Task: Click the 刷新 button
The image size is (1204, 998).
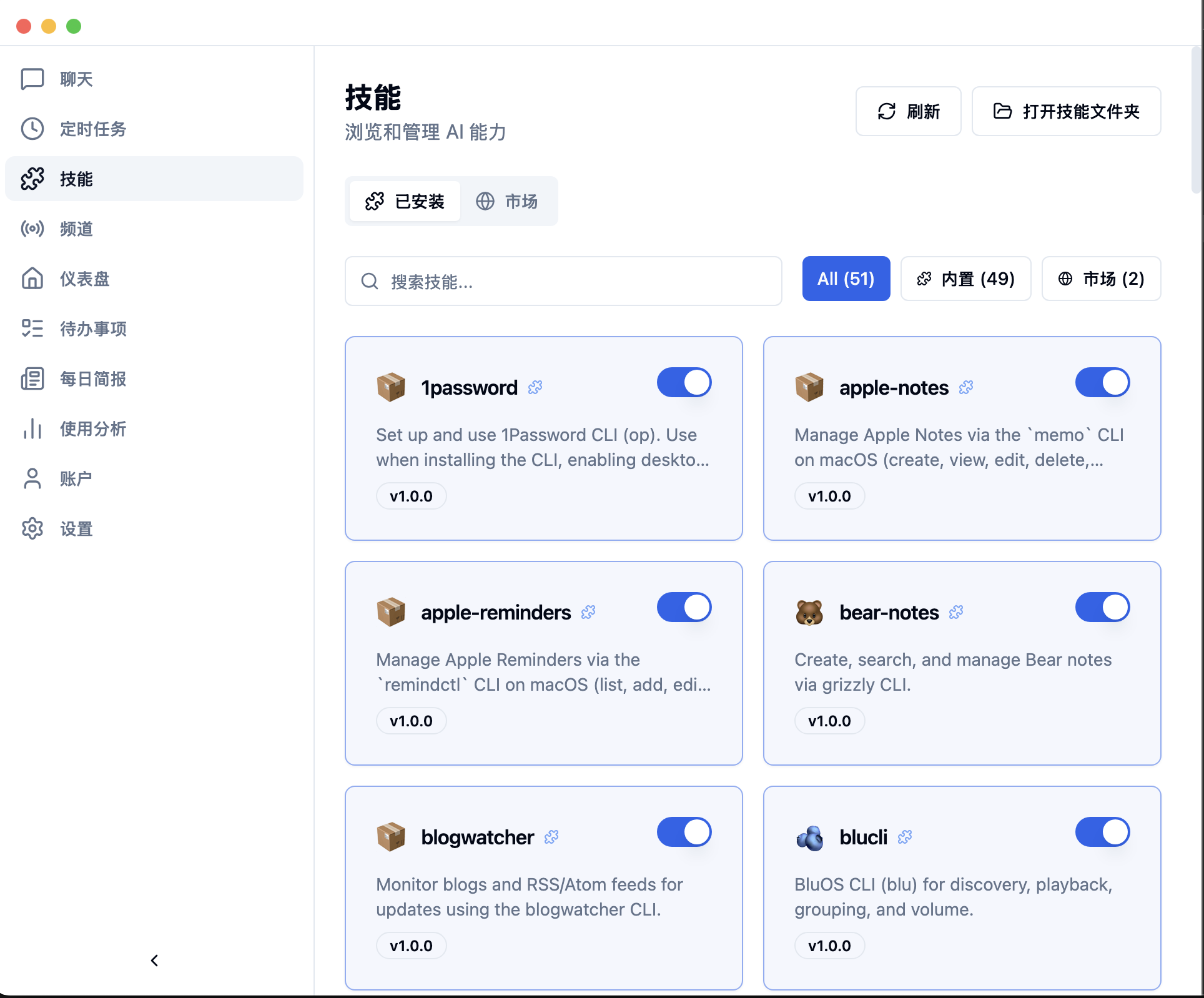Action: point(908,111)
